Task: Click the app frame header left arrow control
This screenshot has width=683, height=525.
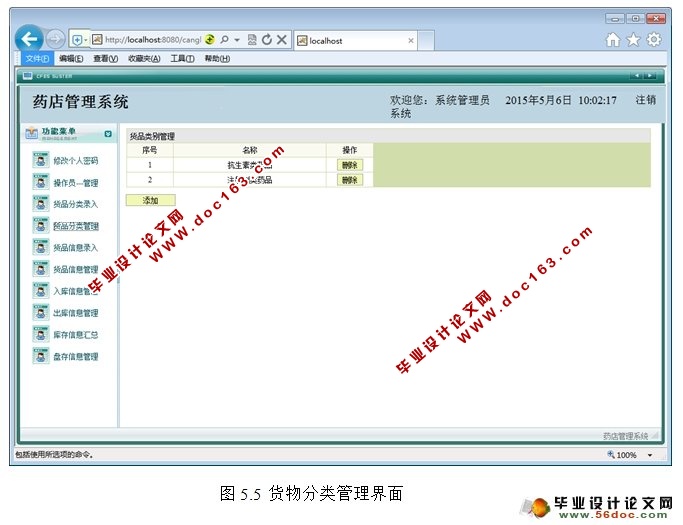Action: tap(636, 76)
